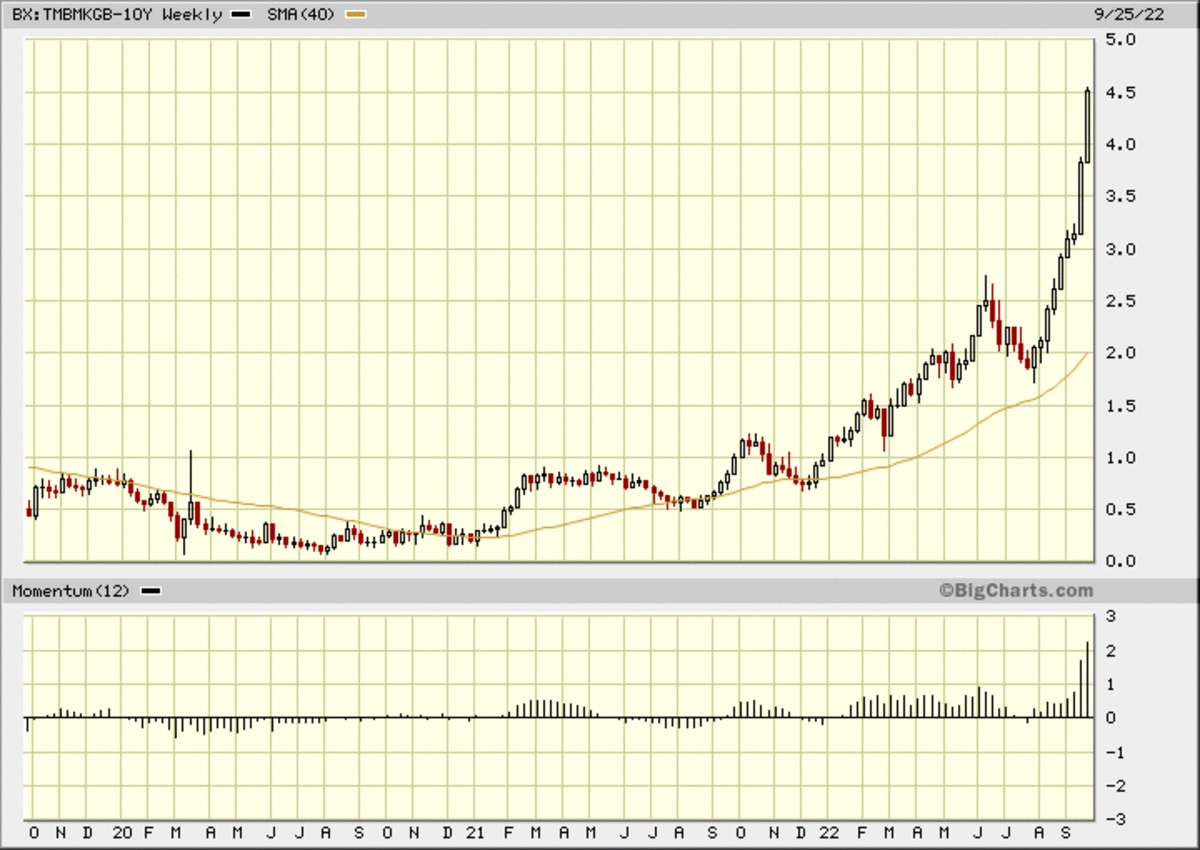This screenshot has width=1200, height=850.
Task: Select the BX:TMBMKGB-10Y Weekly chart title
Action: tap(117, 15)
